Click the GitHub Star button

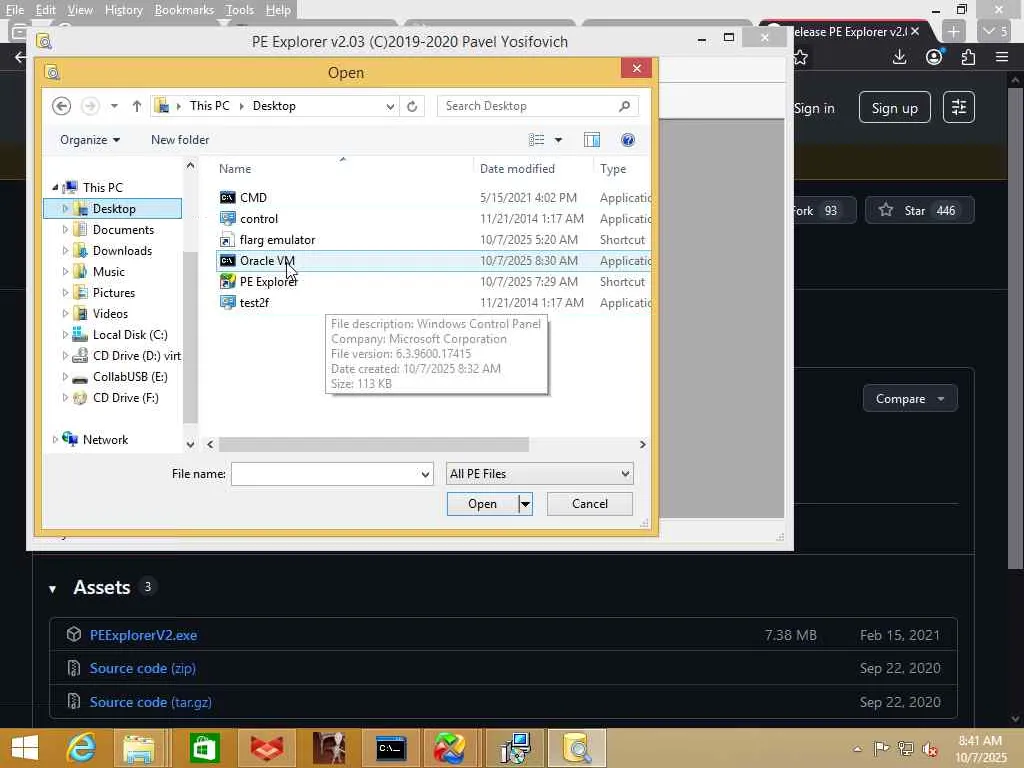[920, 210]
